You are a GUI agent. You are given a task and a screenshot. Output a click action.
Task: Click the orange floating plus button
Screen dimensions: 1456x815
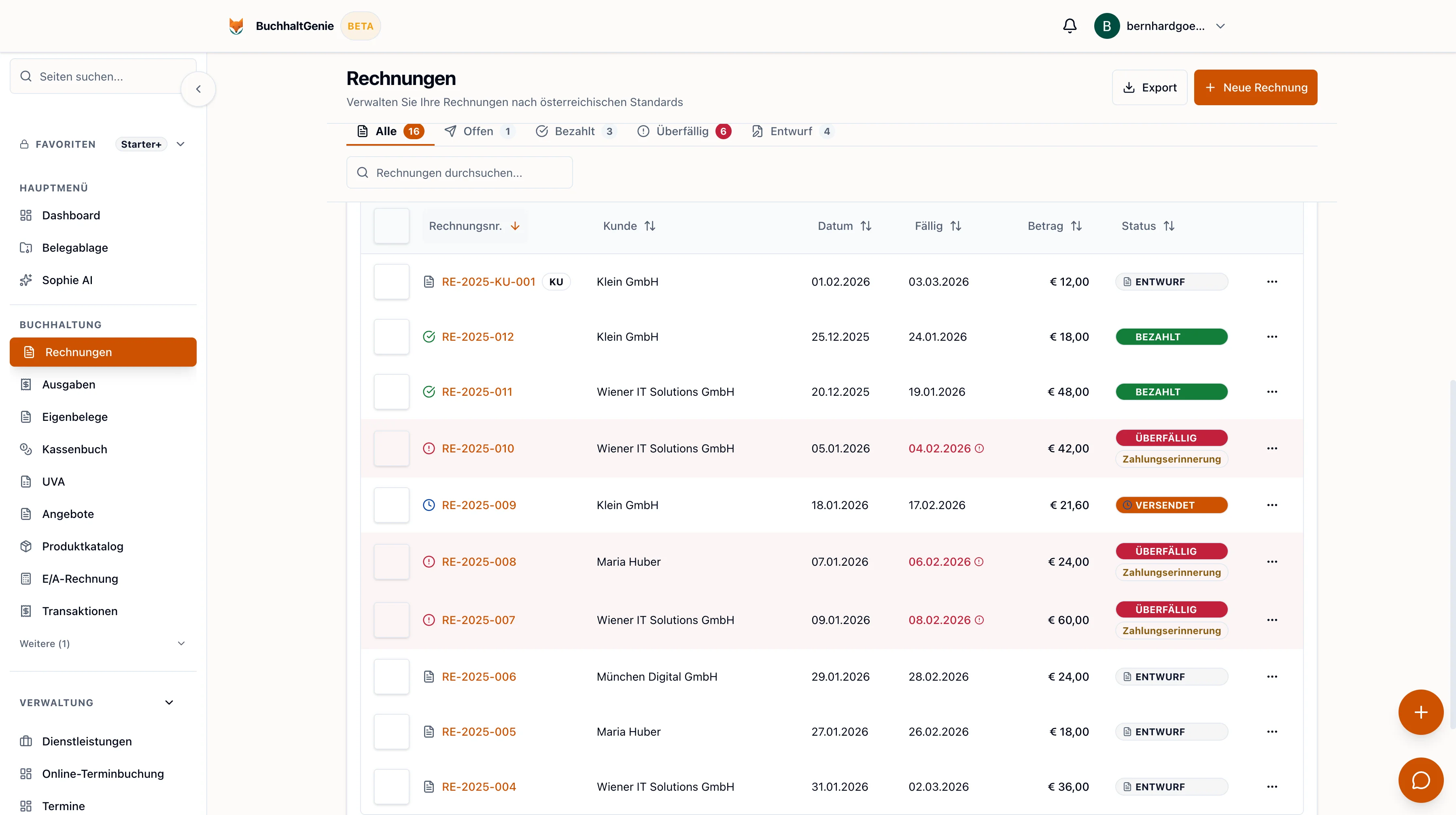(x=1420, y=711)
